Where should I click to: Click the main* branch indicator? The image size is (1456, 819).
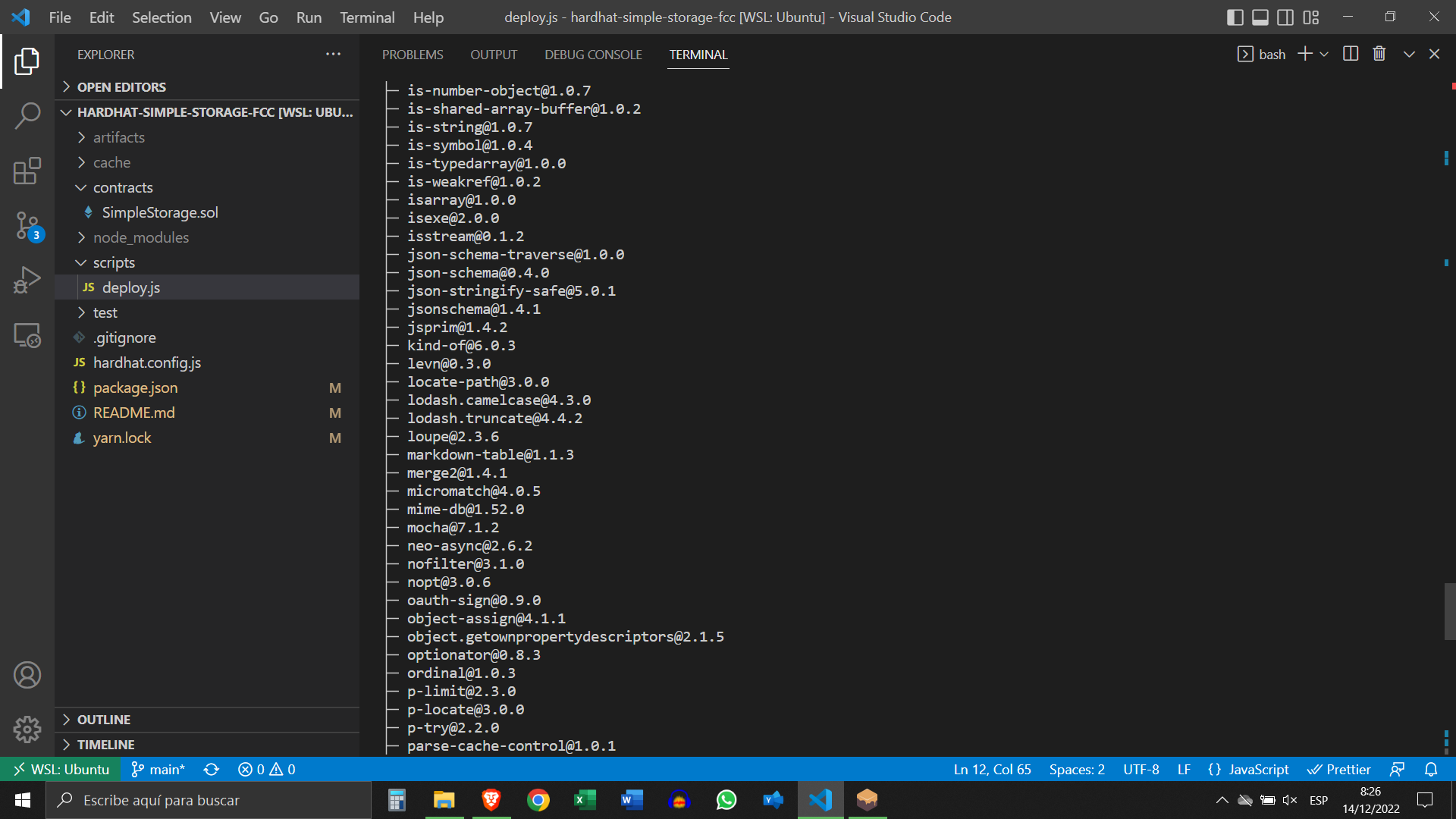pyautogui.click(x=158, y=769)
